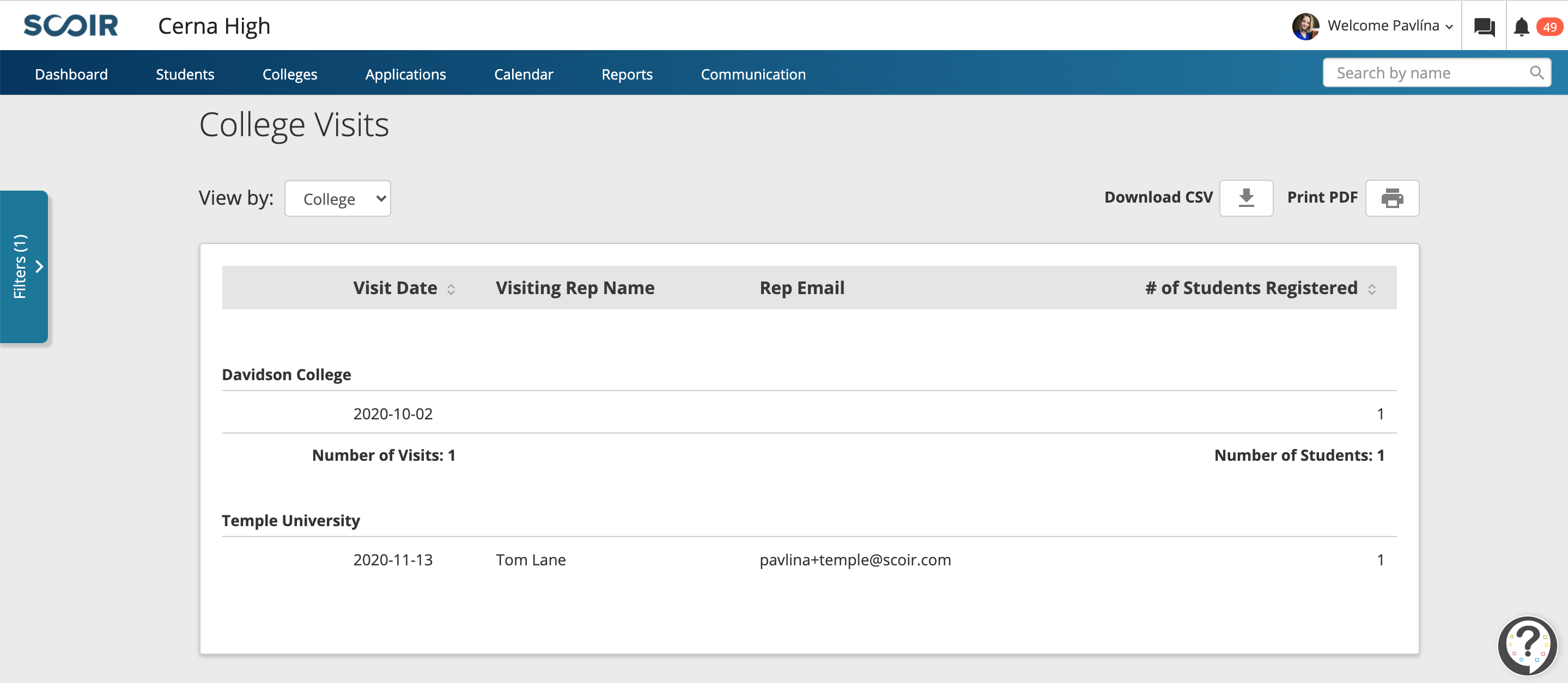Image resolution: width=1568 pixels, height=683 pixels.
Task: Click the search magnifier icon
Action: 1536,73
